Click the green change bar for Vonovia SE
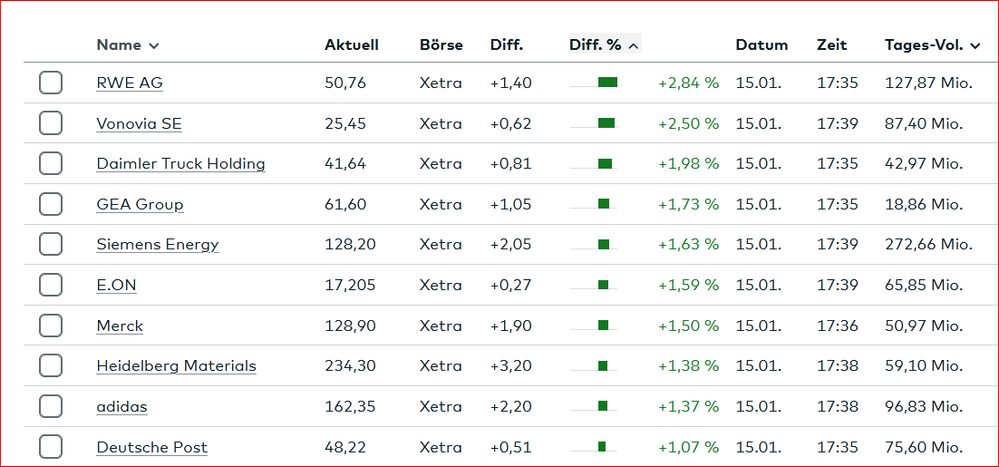999x467 pixels. (607, 123)
